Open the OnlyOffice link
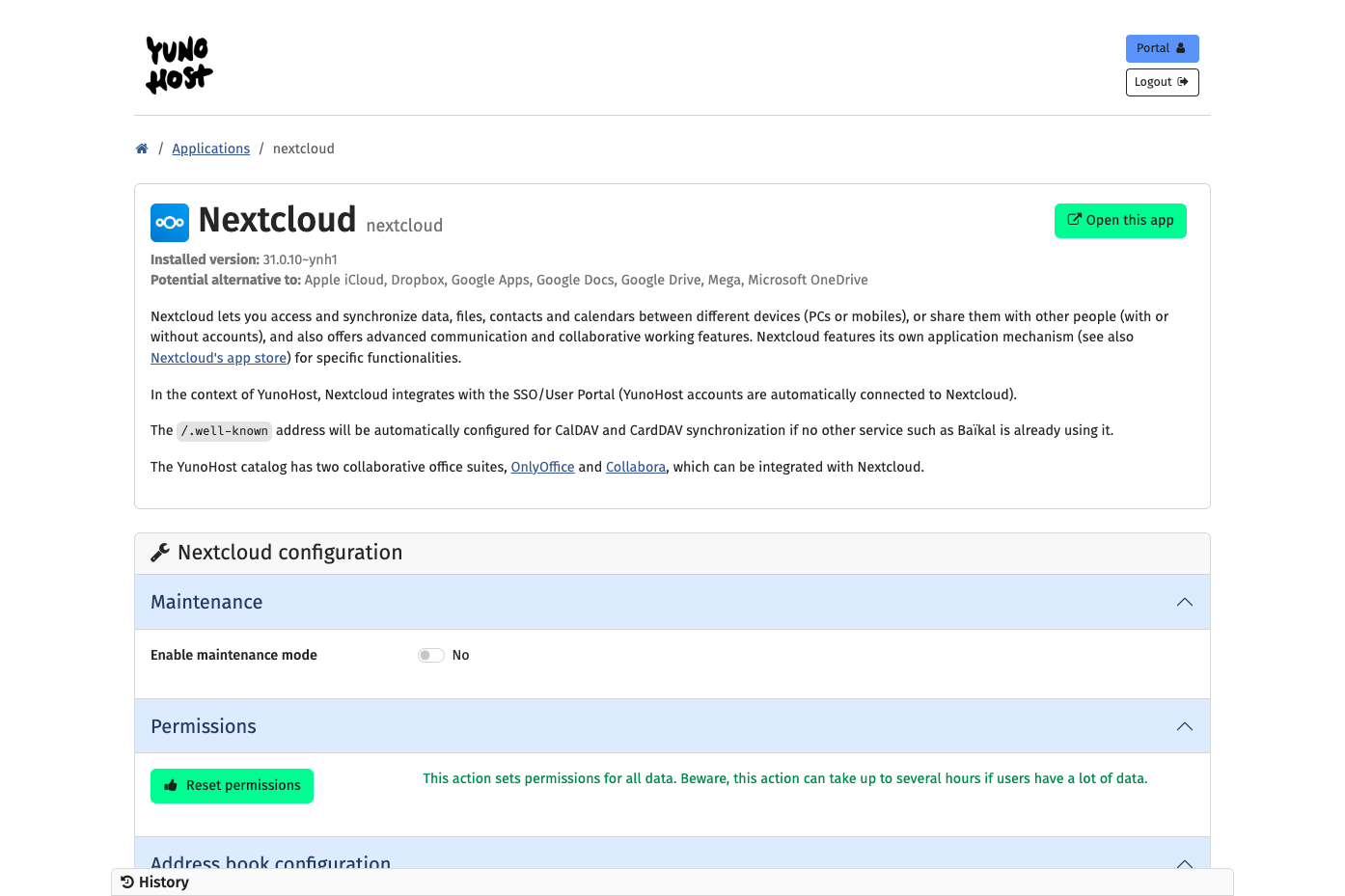The width and height of the screenshot is (1345, 896). [542, 467]
